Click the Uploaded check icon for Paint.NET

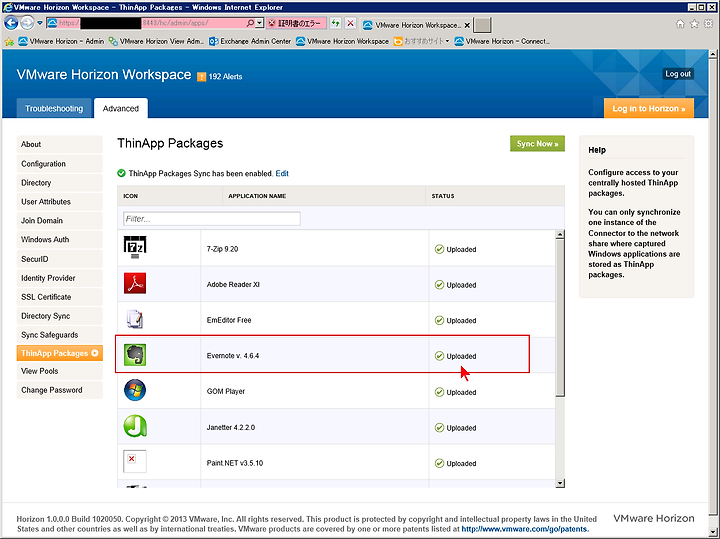click(x=439, y=463)
